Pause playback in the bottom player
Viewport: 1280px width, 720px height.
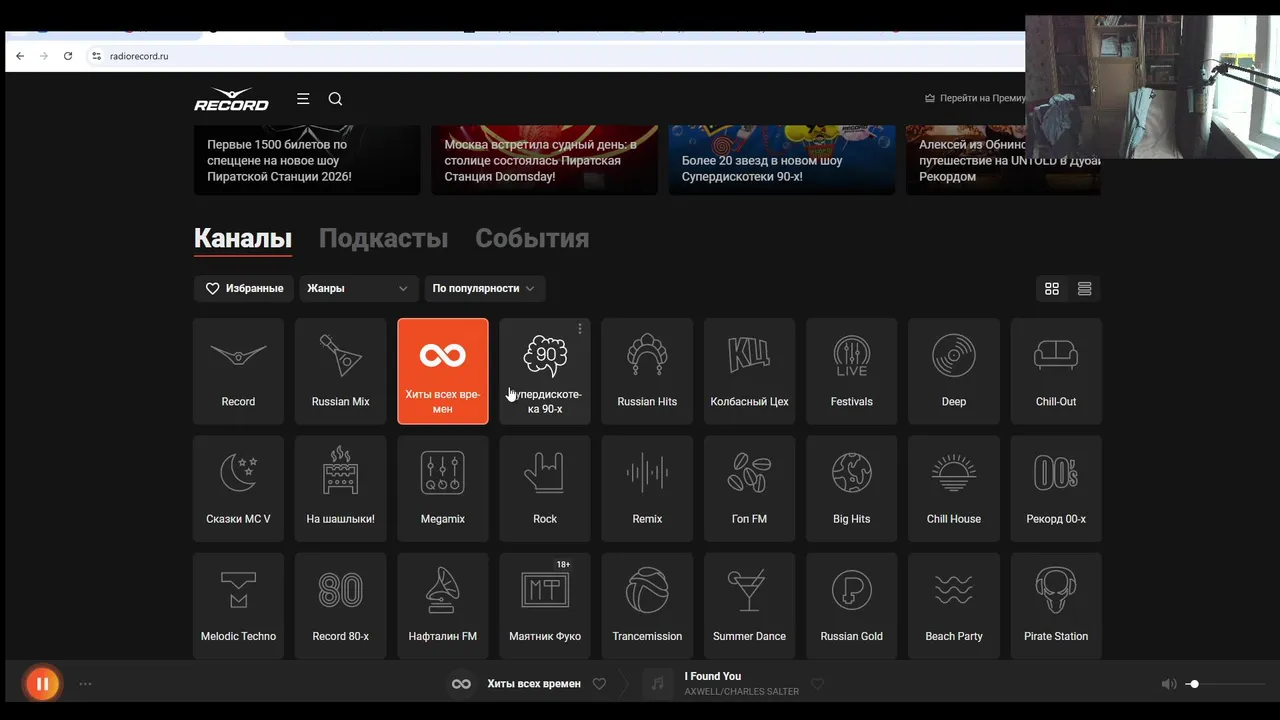[42, 684]
